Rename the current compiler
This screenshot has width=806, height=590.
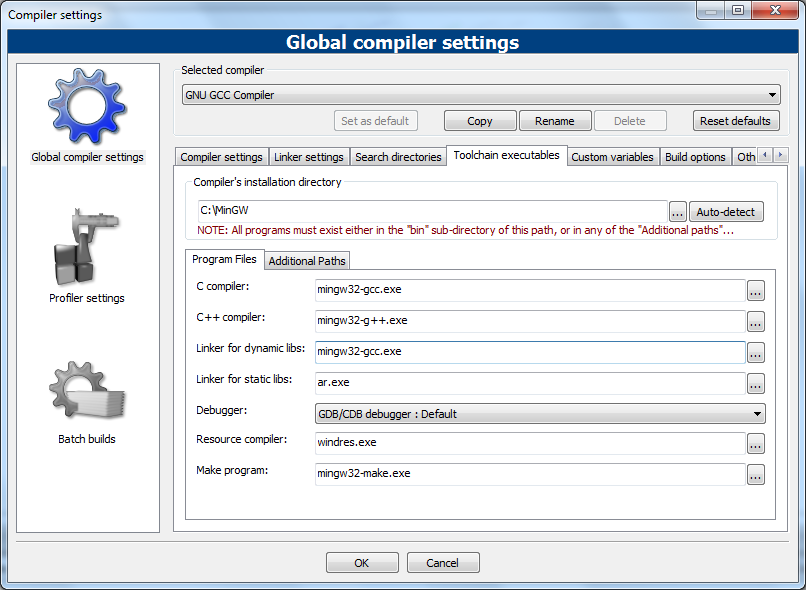pyautogui.click(x=555, y=120)
